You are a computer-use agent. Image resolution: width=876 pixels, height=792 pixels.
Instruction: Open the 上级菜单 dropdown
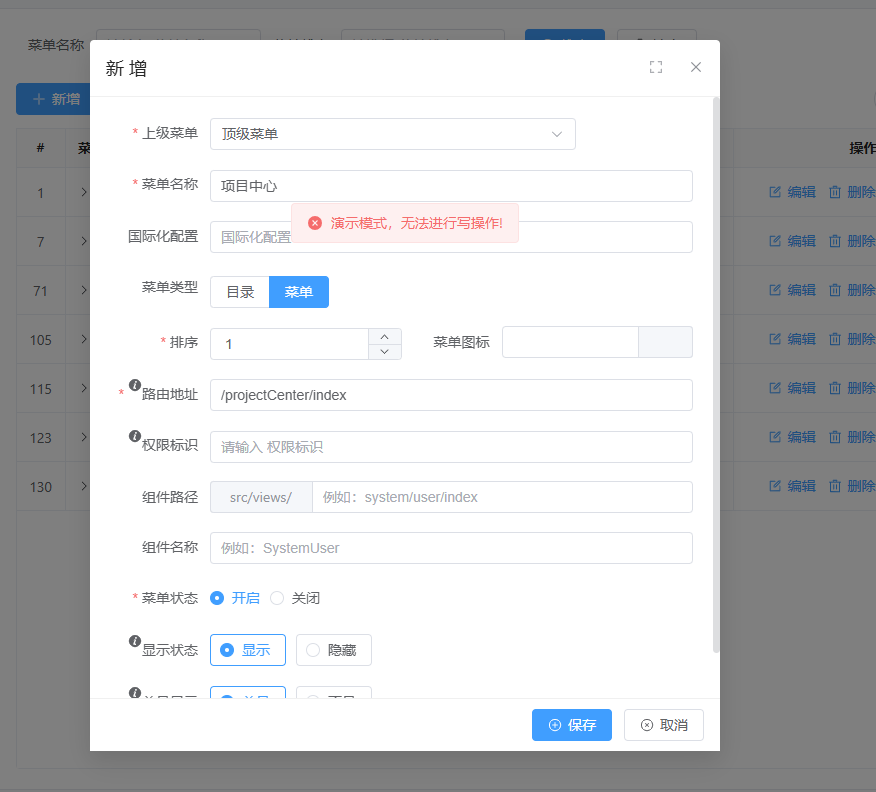click(392, 134)
